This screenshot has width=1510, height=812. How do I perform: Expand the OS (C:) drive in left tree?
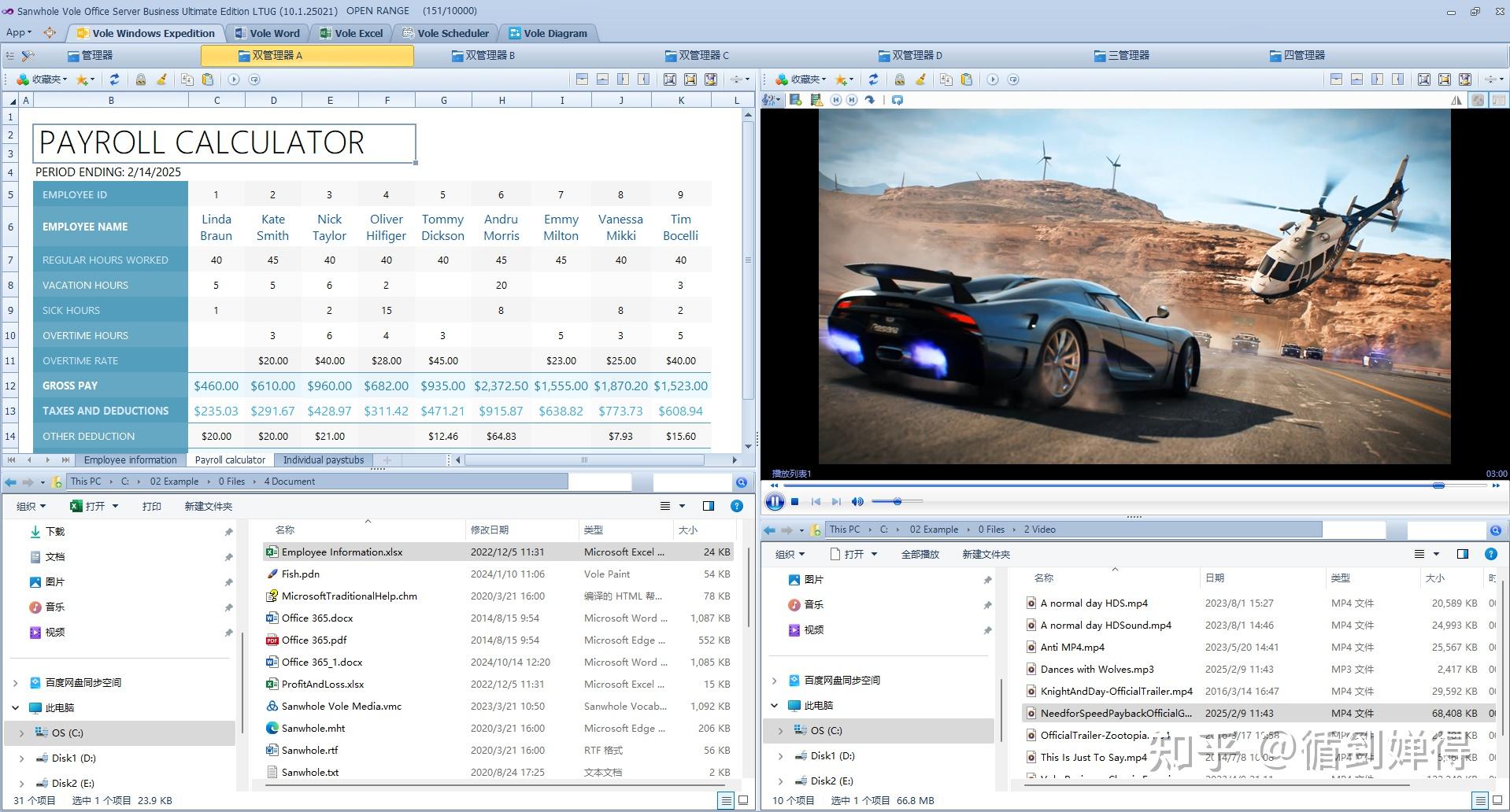click(21, 733)
